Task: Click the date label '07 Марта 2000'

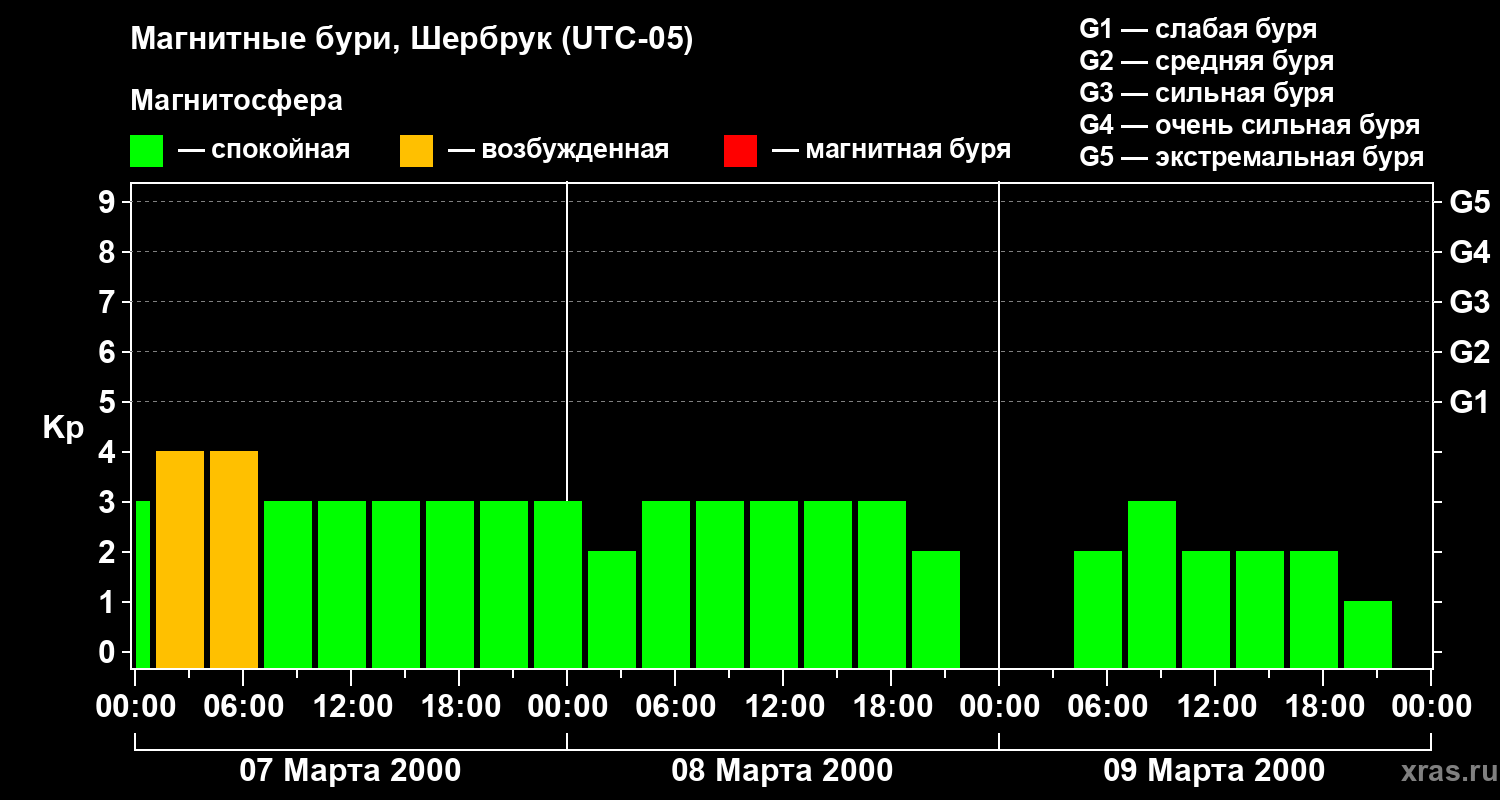Action: coord(350,771)
